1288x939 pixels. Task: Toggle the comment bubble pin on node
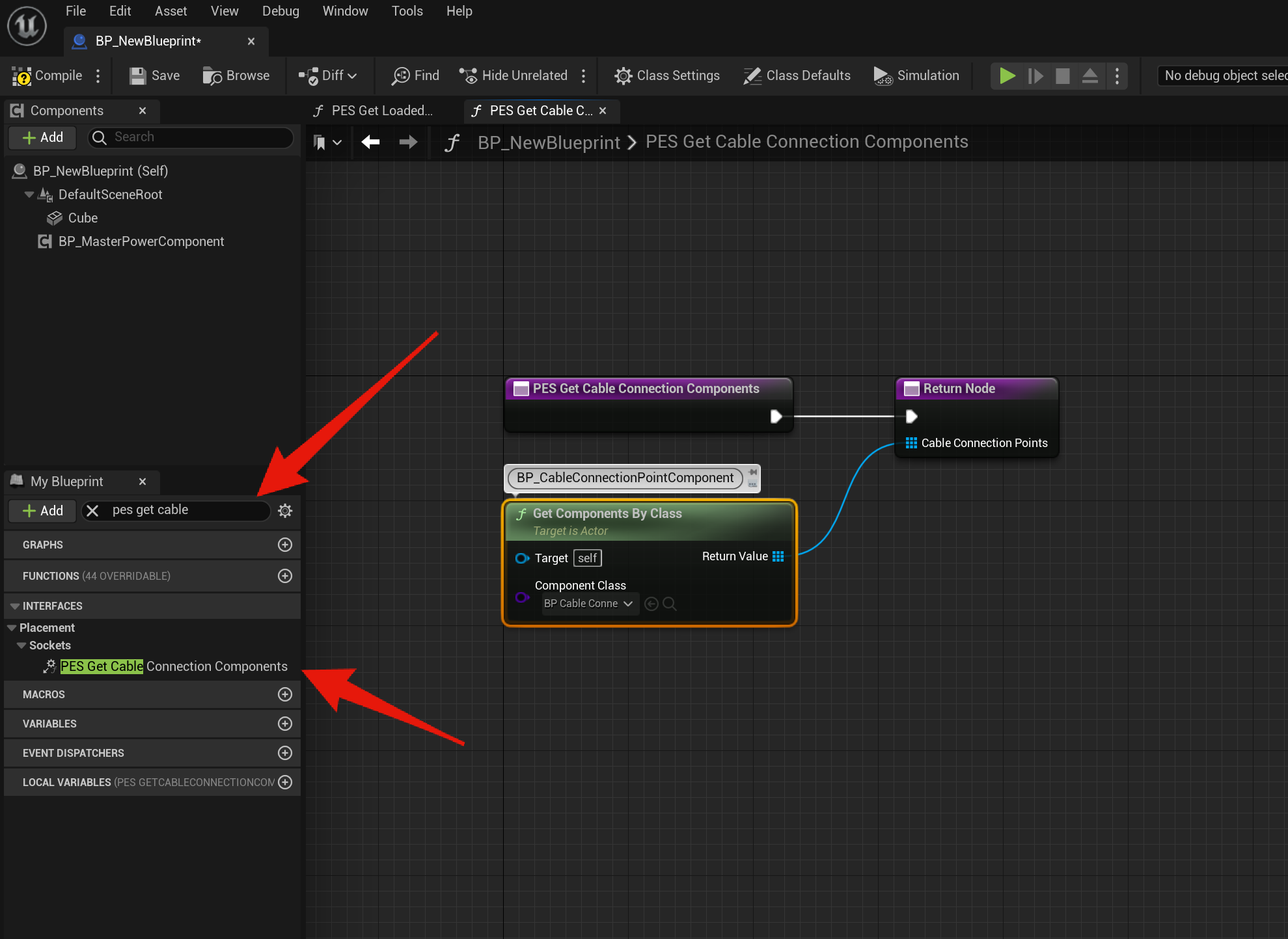pos(753,472)
